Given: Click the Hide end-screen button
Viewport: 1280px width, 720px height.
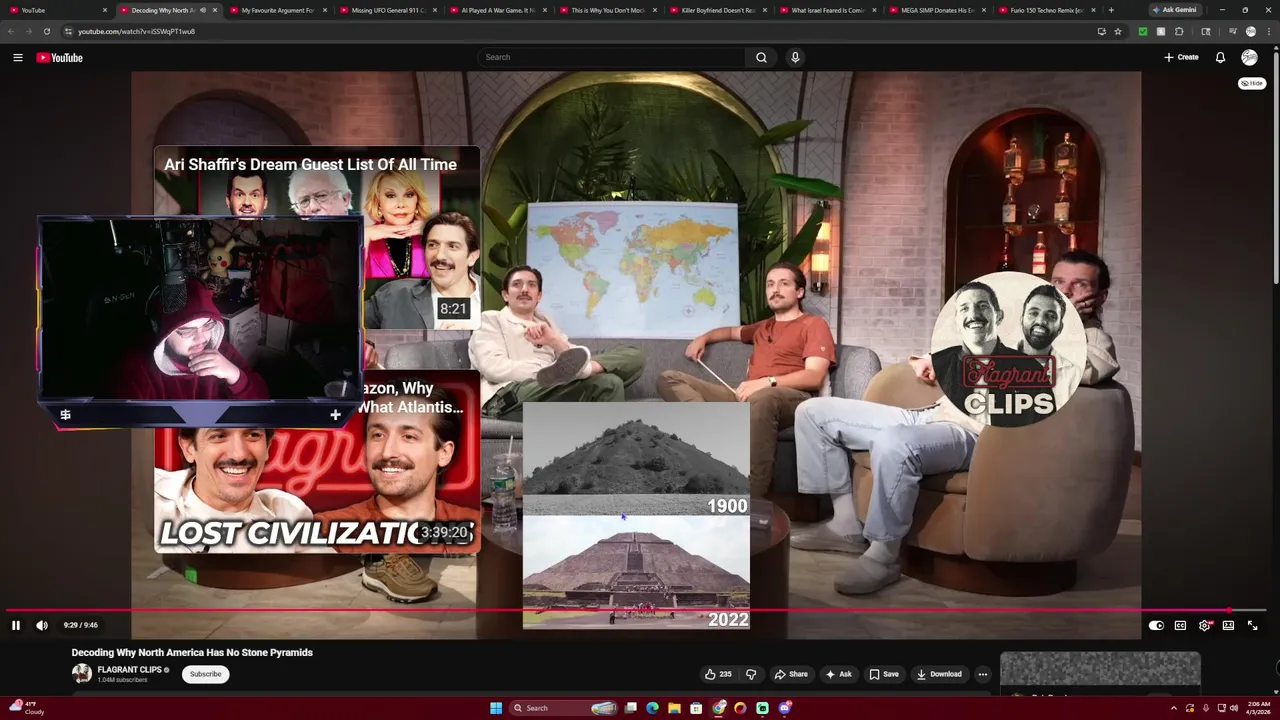Looking at the screenshot, I should pos(1252,83).
